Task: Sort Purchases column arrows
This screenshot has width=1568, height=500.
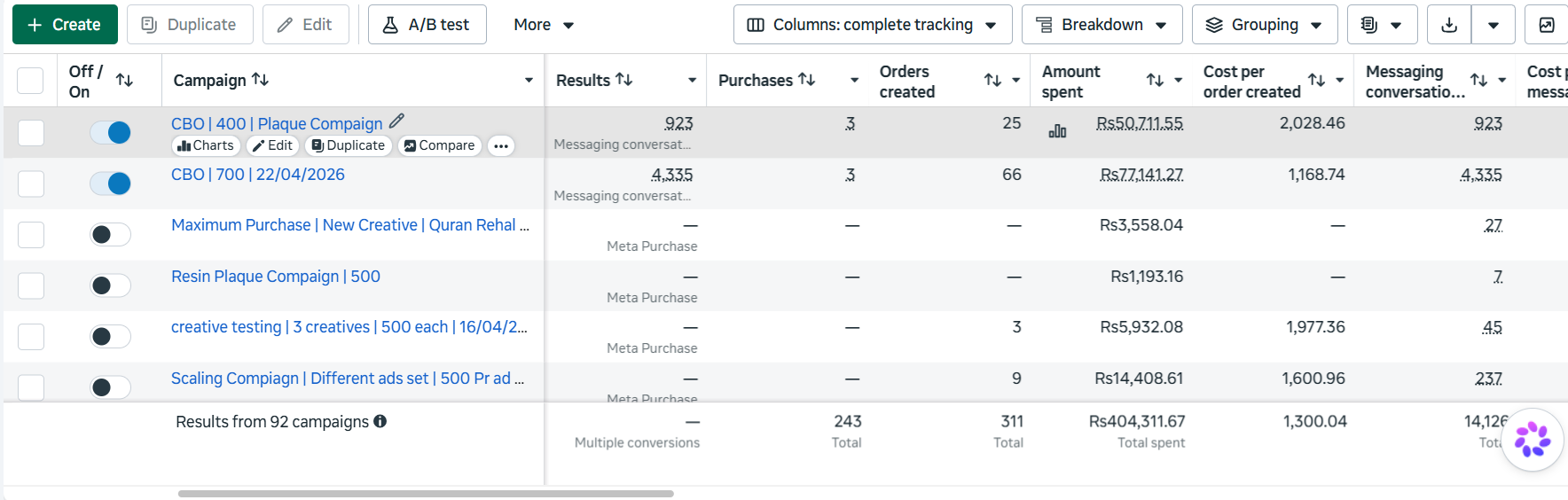Action: (x=807, y=80)
